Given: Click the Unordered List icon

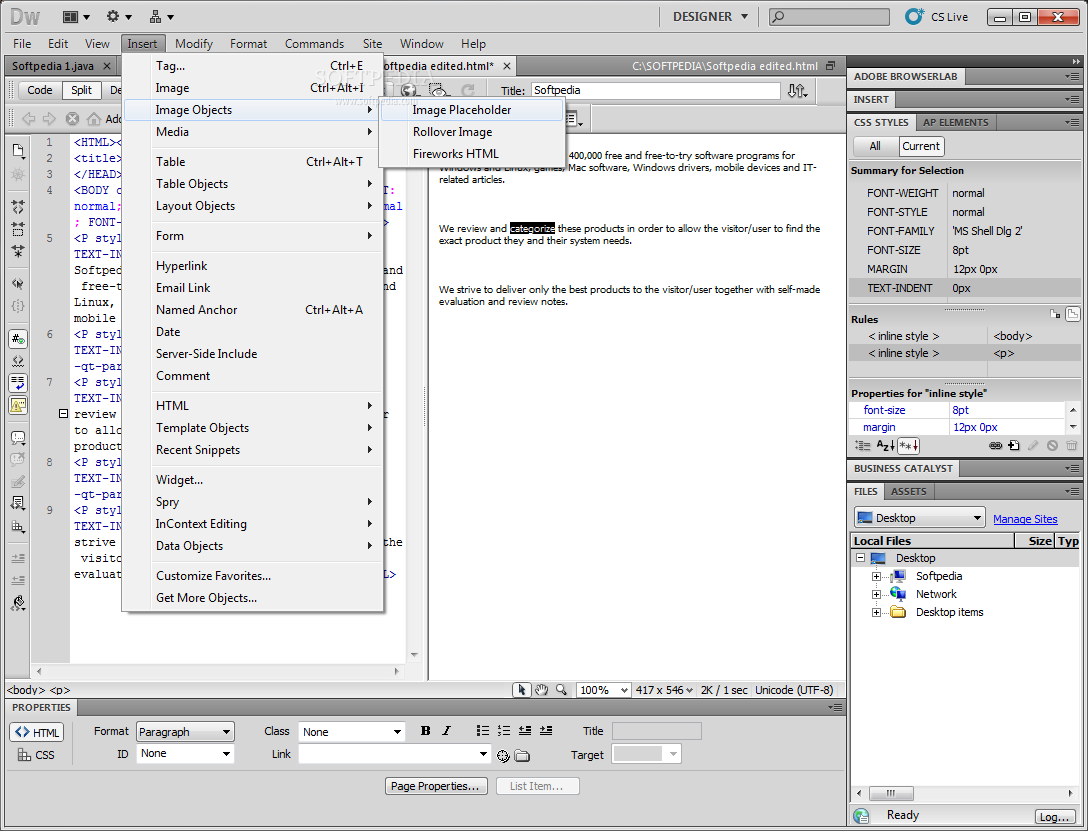Looking at the screenshot, I should [483, 730].
